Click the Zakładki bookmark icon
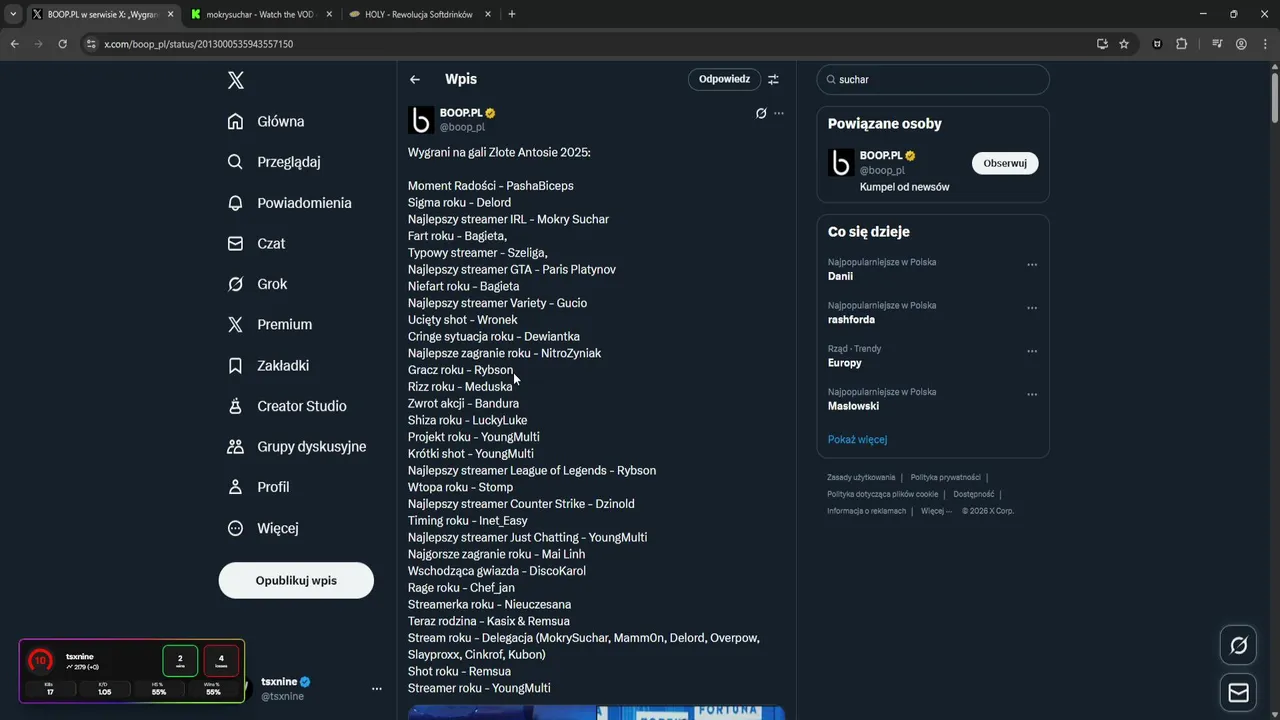 point(235,365)
